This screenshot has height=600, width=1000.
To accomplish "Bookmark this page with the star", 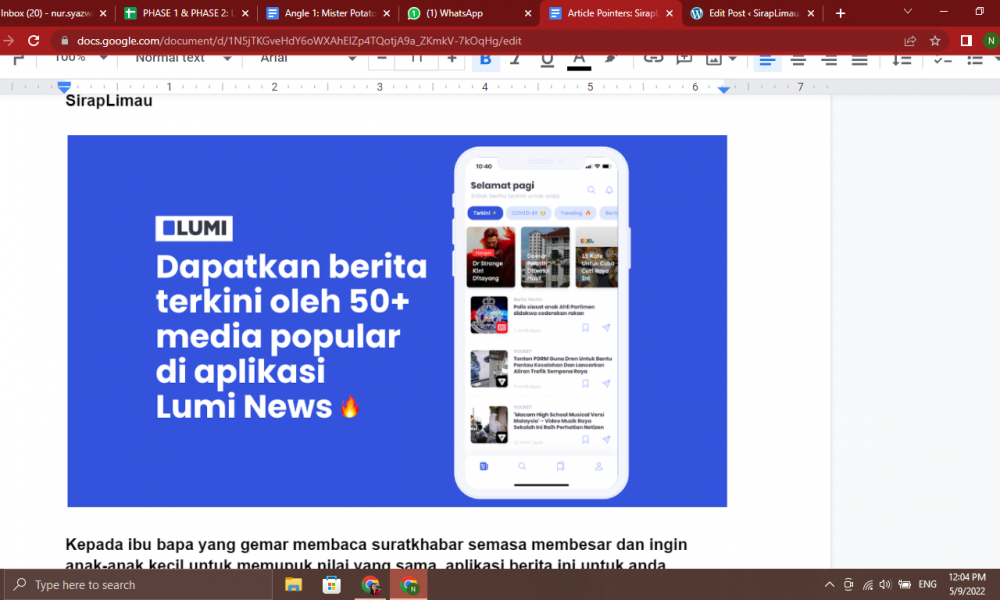I will tap(935, 41).
